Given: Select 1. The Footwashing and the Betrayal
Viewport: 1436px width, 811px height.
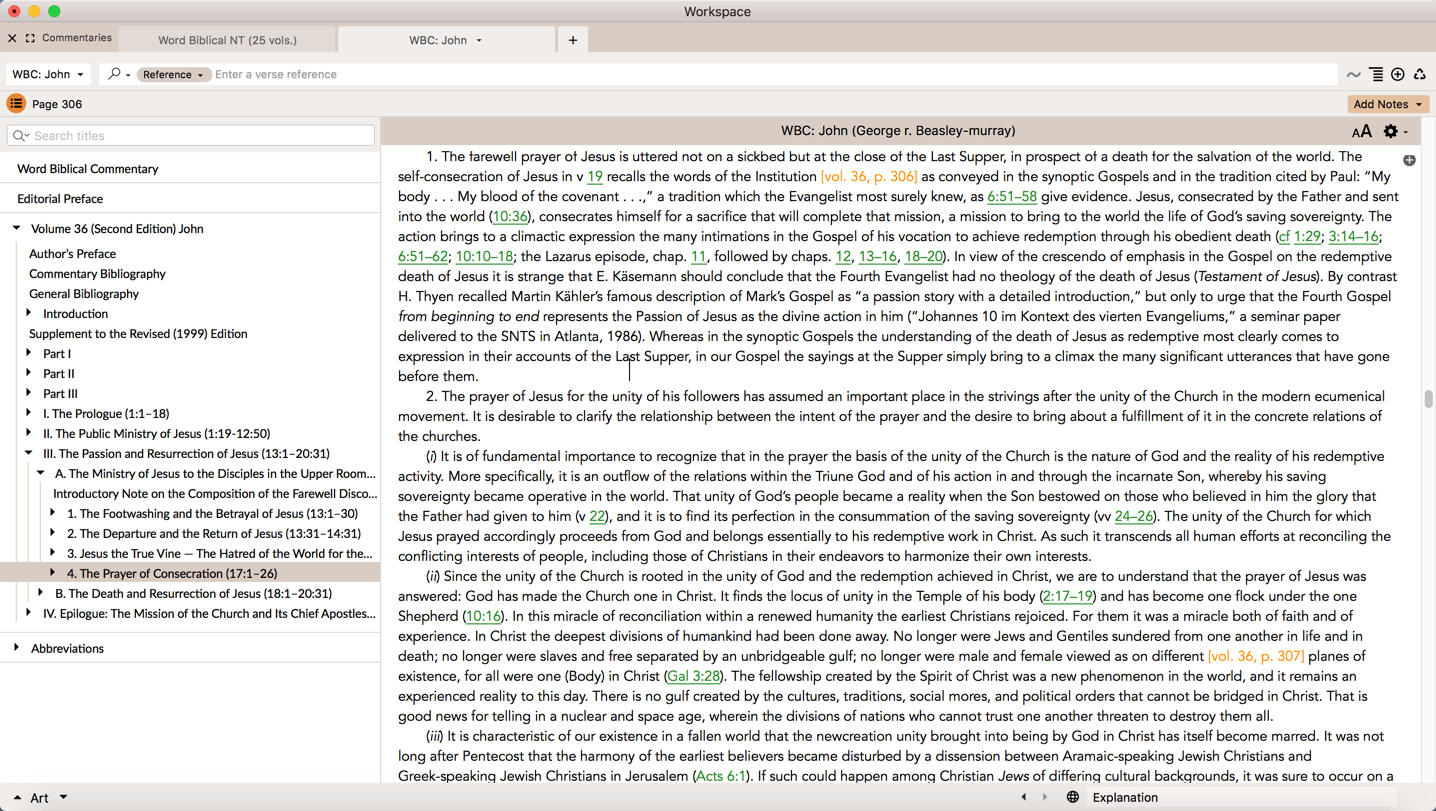Looking at the screenshot, I should tap(213, 514).
